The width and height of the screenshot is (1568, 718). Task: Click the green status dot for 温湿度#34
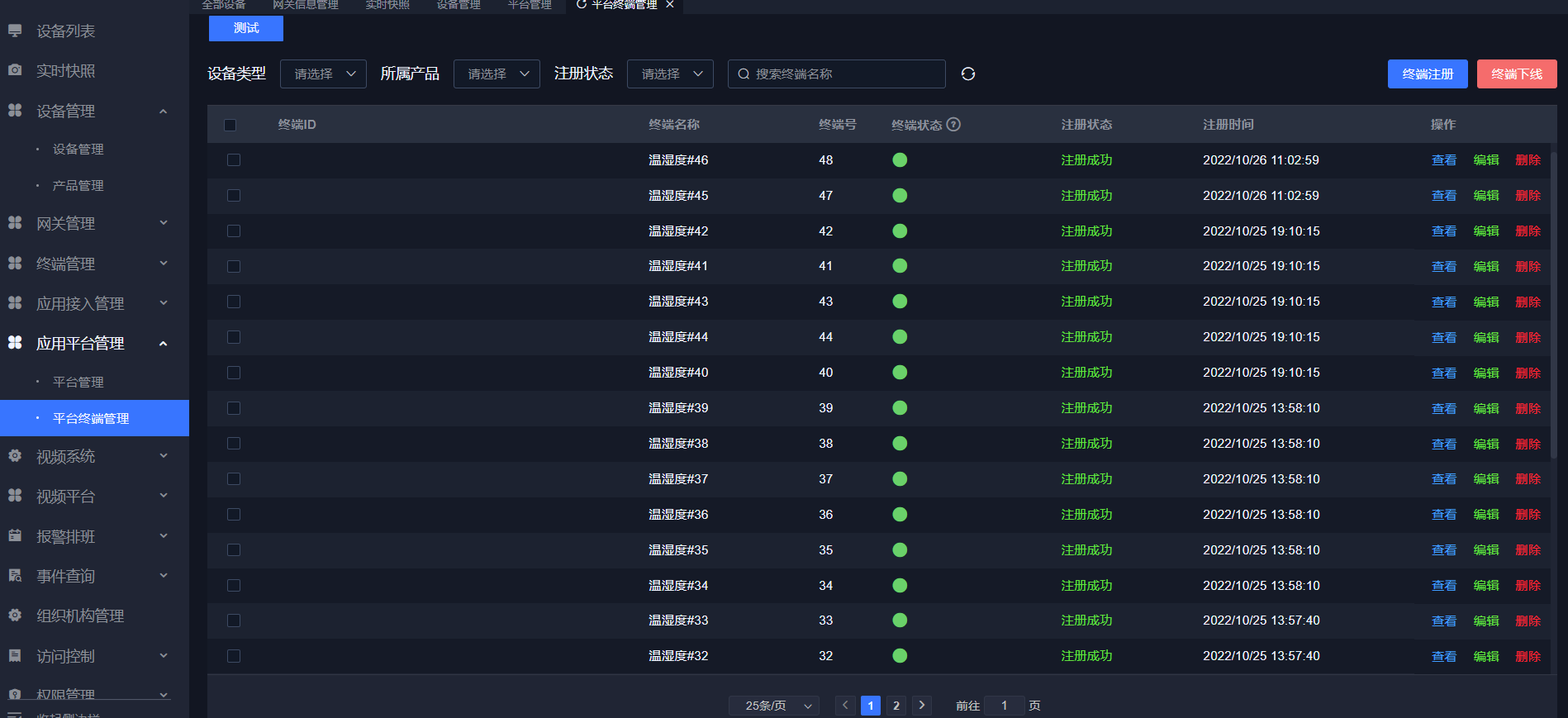tap(900, 586)
